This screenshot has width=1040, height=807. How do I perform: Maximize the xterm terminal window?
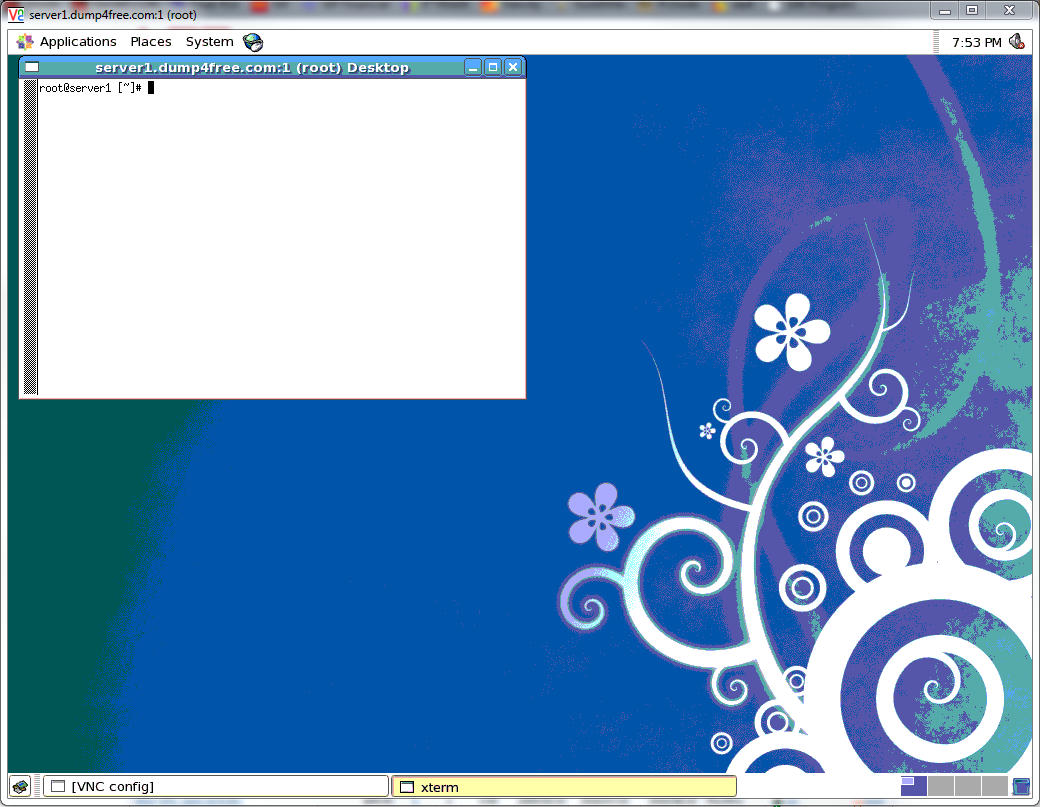pyautogui.click(x=493, y=67)
